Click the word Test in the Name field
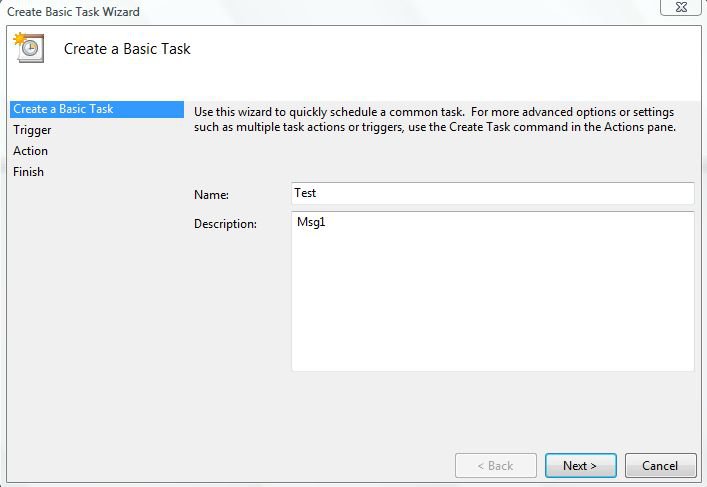 click(x=305, y=193)
